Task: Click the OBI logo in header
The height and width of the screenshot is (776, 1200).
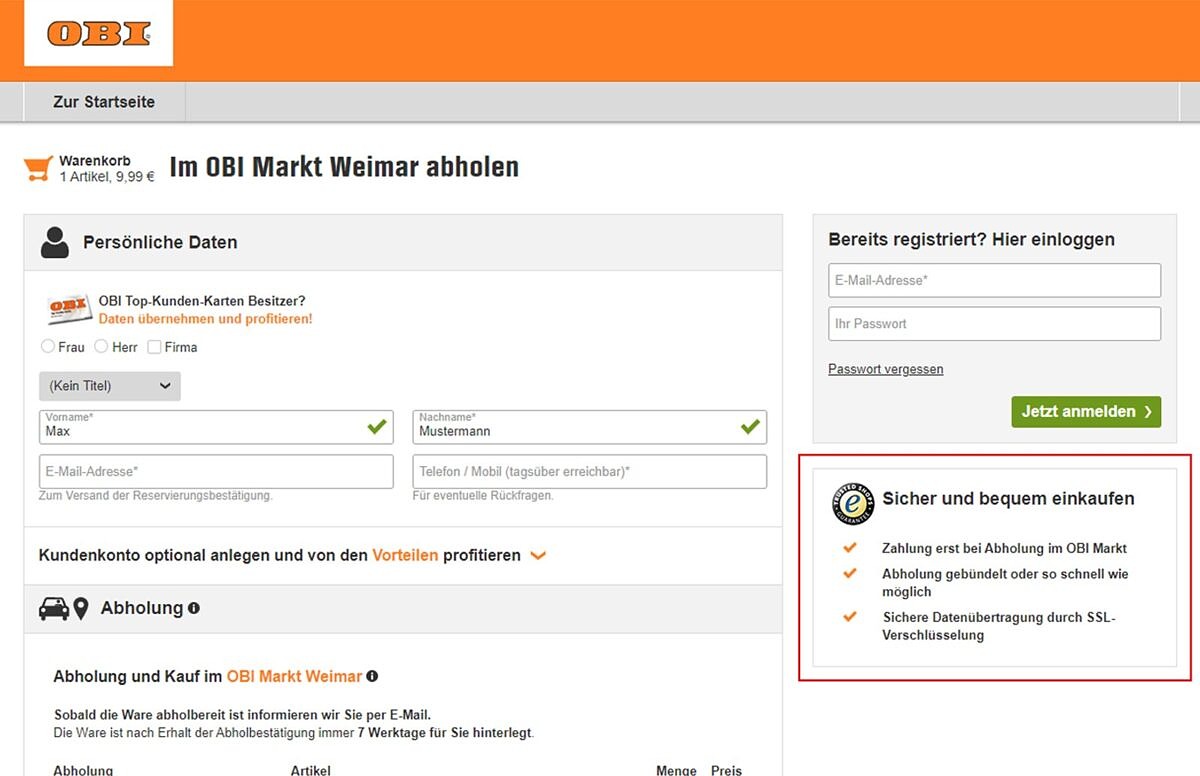Action: [98, 33]
